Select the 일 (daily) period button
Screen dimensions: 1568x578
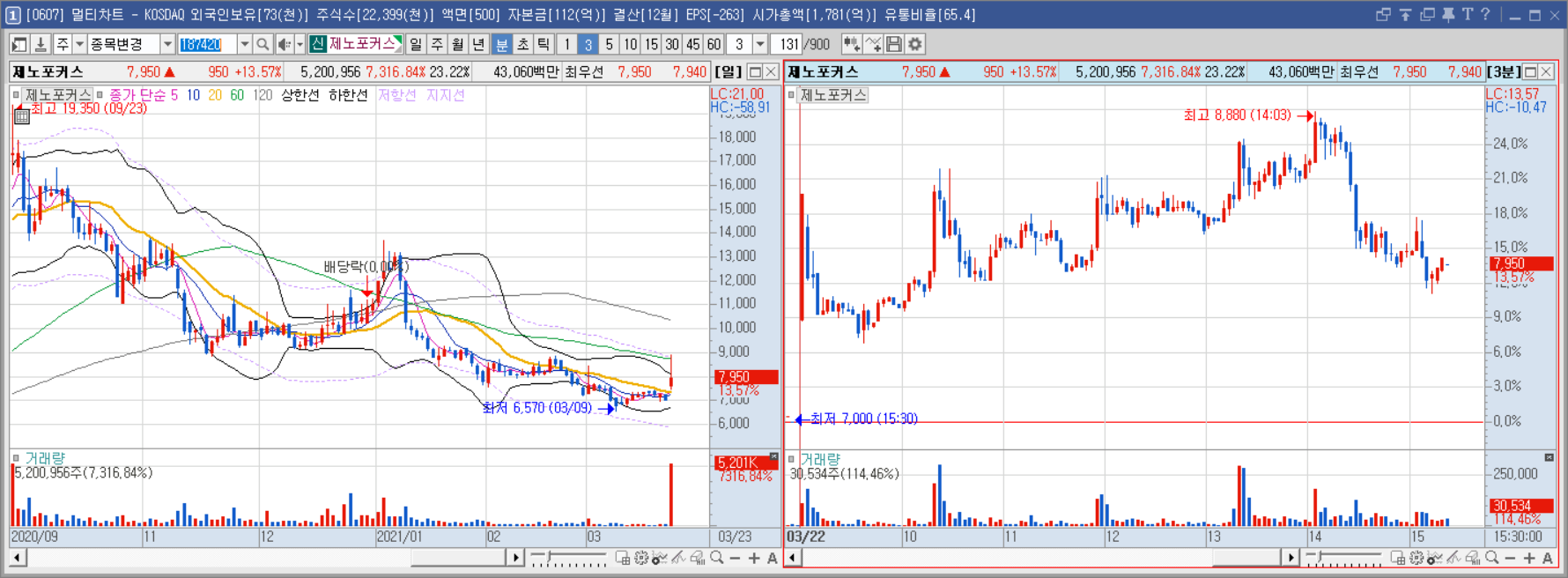point(416,44)
